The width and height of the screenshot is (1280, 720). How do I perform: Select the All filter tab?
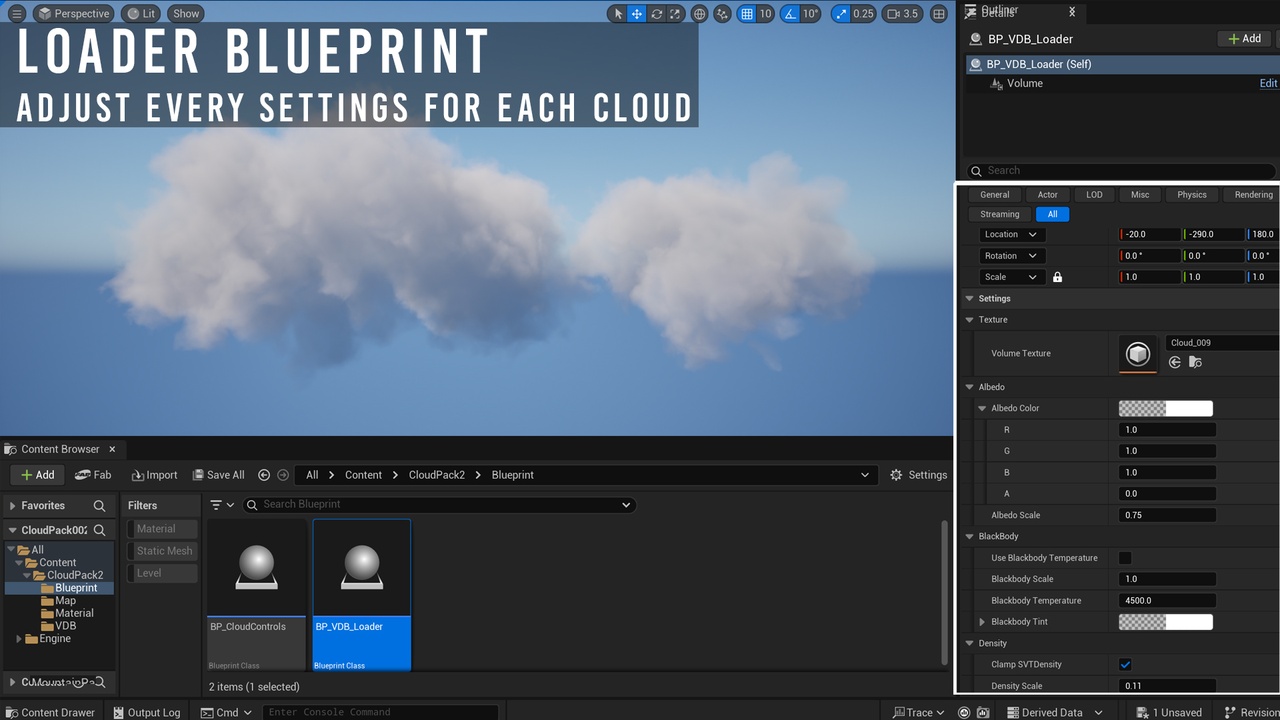[x=1052, y=214]
